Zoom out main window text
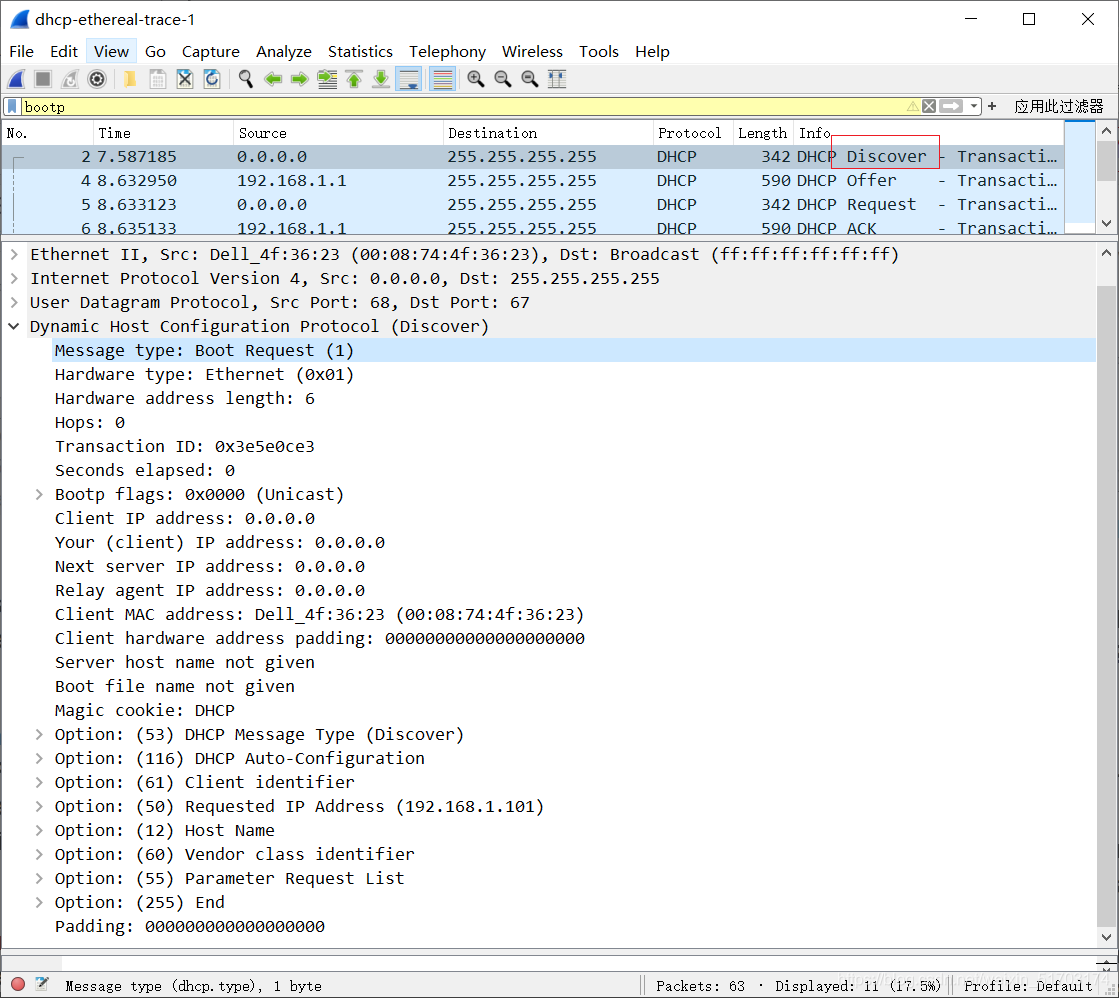This screenshot has height=998, width=1119. (502, 79)
